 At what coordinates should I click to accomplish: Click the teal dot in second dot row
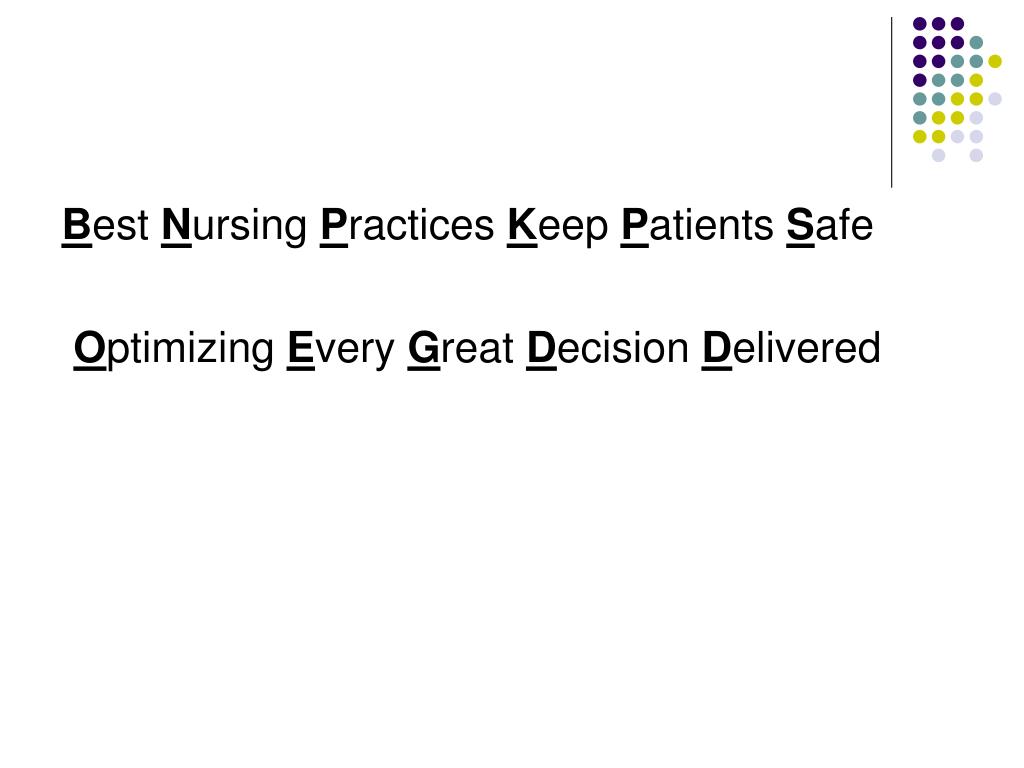[976, 43]
